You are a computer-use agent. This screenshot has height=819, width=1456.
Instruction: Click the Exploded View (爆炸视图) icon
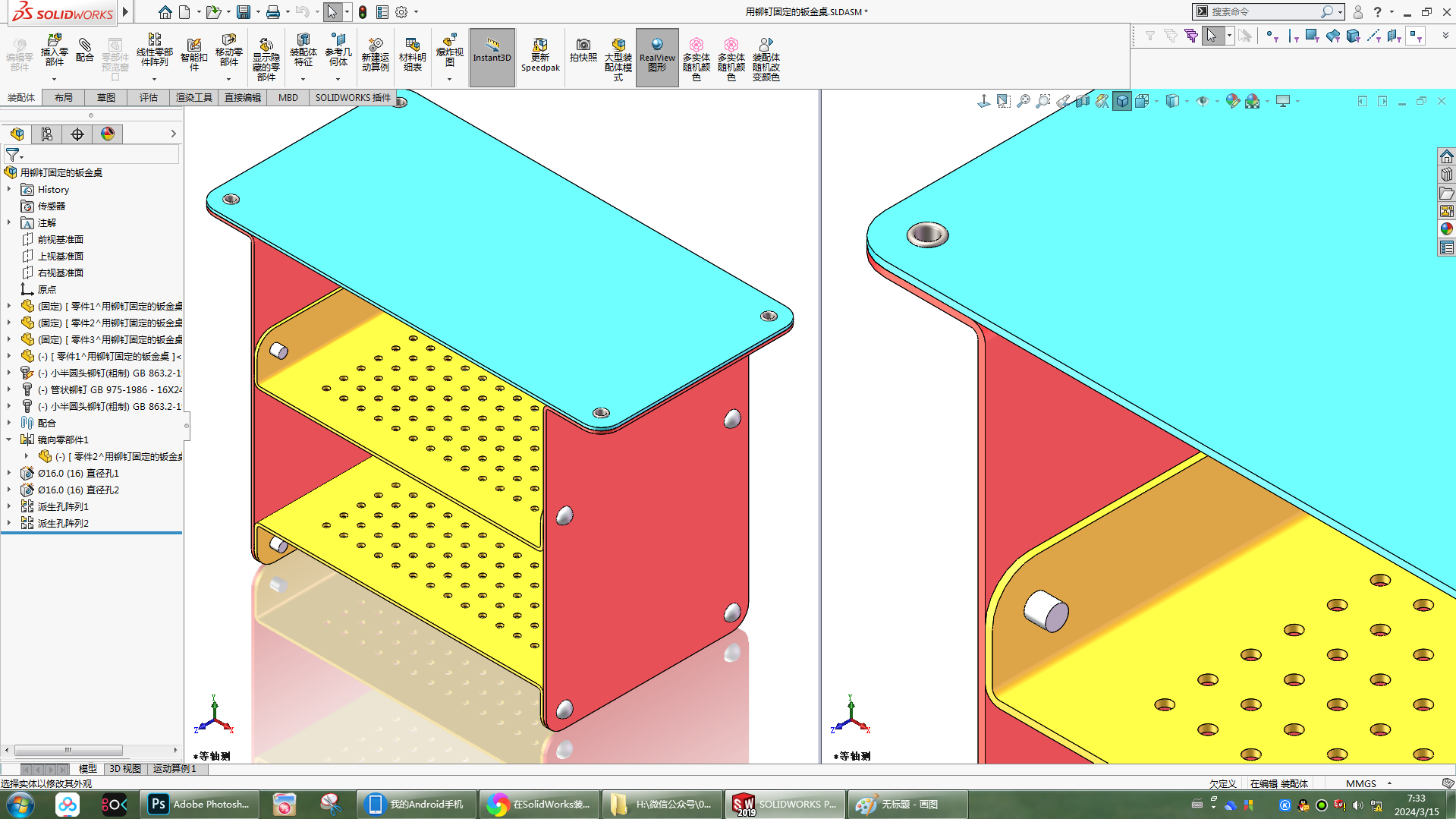tap(449, 51)
